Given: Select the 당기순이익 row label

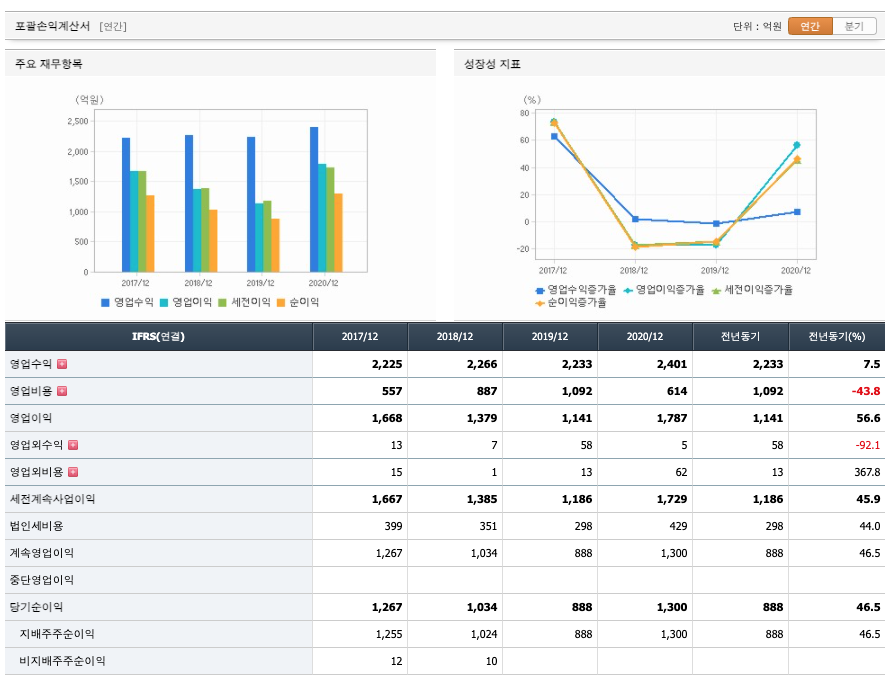Looking at the screenshot, I should [36, 607].
